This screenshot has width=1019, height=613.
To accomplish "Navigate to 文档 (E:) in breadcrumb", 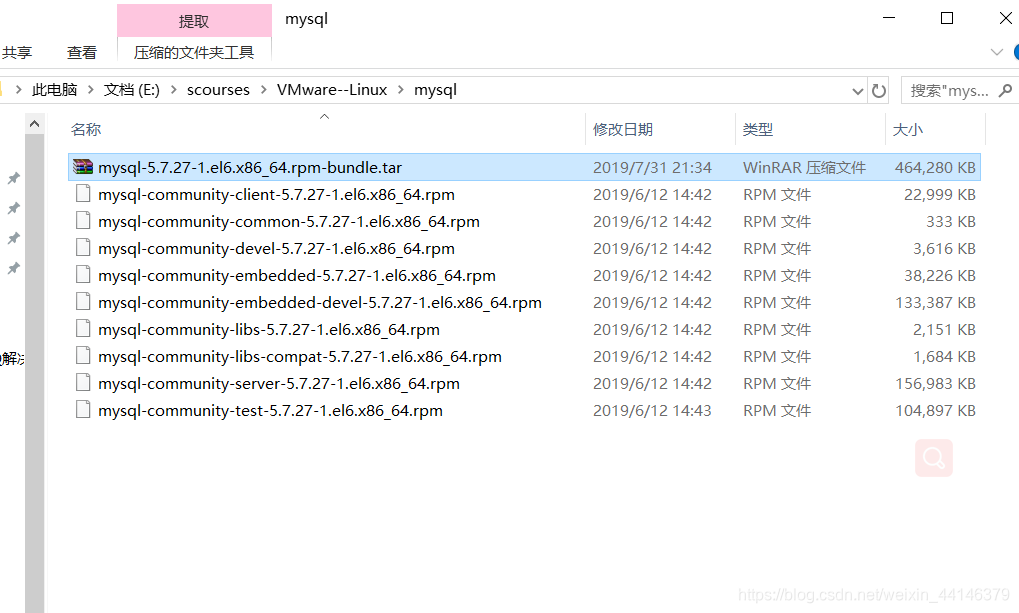I will (x=132, y=90).
